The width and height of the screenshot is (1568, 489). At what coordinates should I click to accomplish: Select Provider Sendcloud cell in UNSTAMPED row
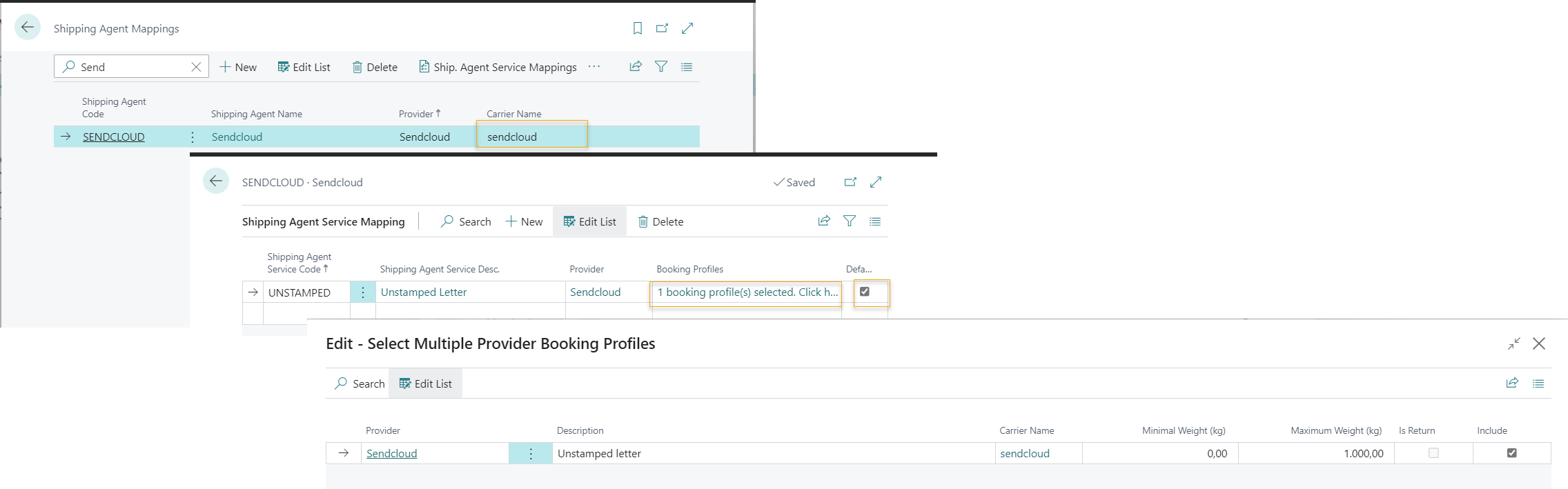coord(608,292)
